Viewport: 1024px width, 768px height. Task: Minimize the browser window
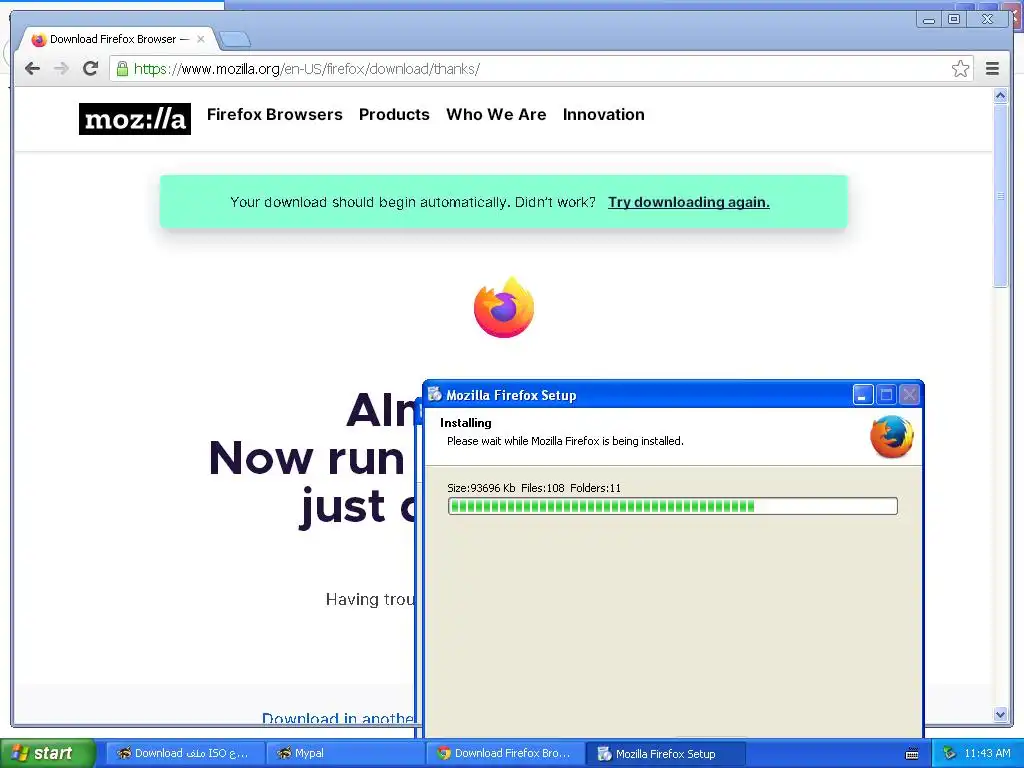(x=929, y=19)
